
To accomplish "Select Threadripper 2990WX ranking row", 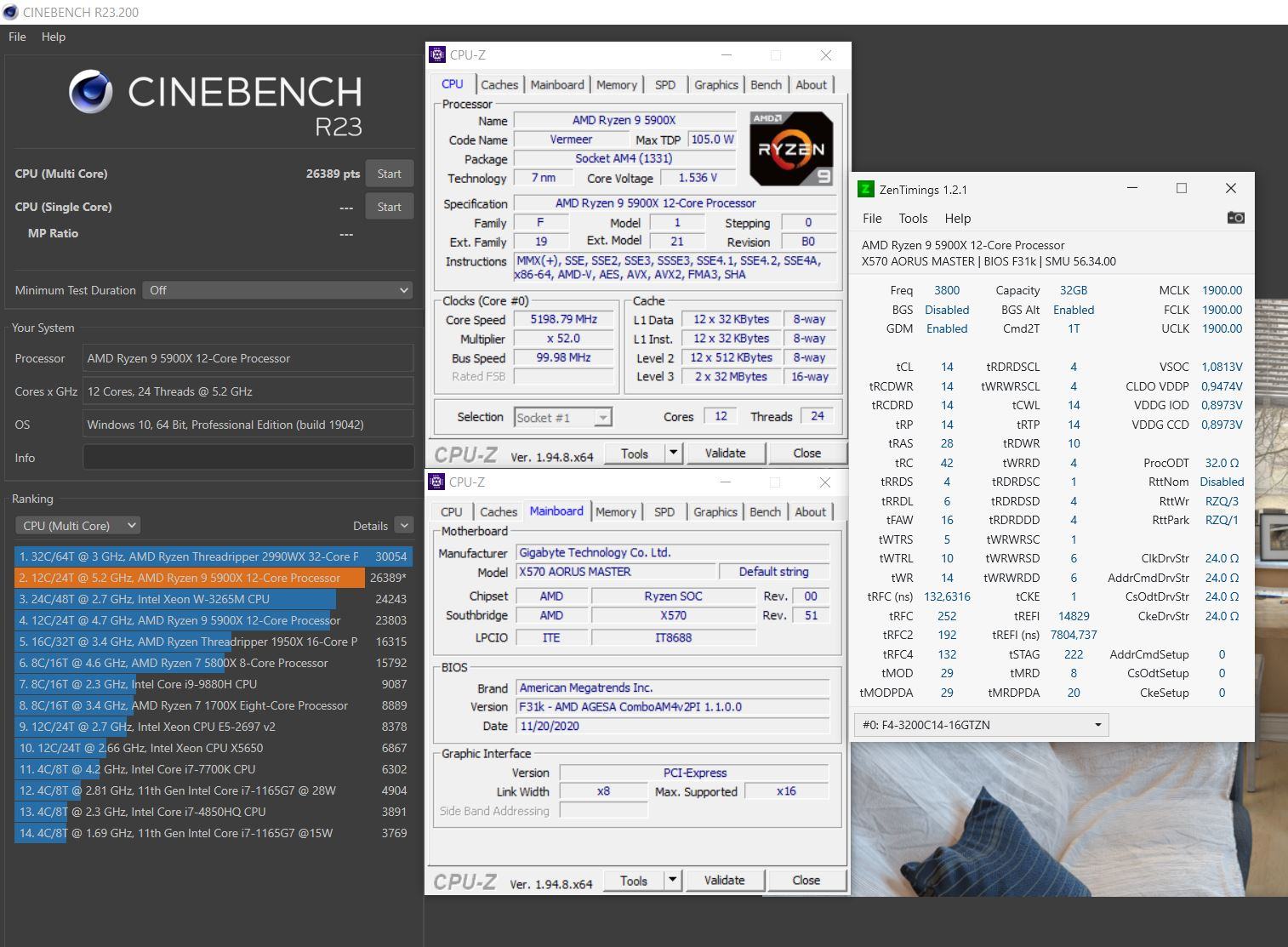I will coord(214,556).
